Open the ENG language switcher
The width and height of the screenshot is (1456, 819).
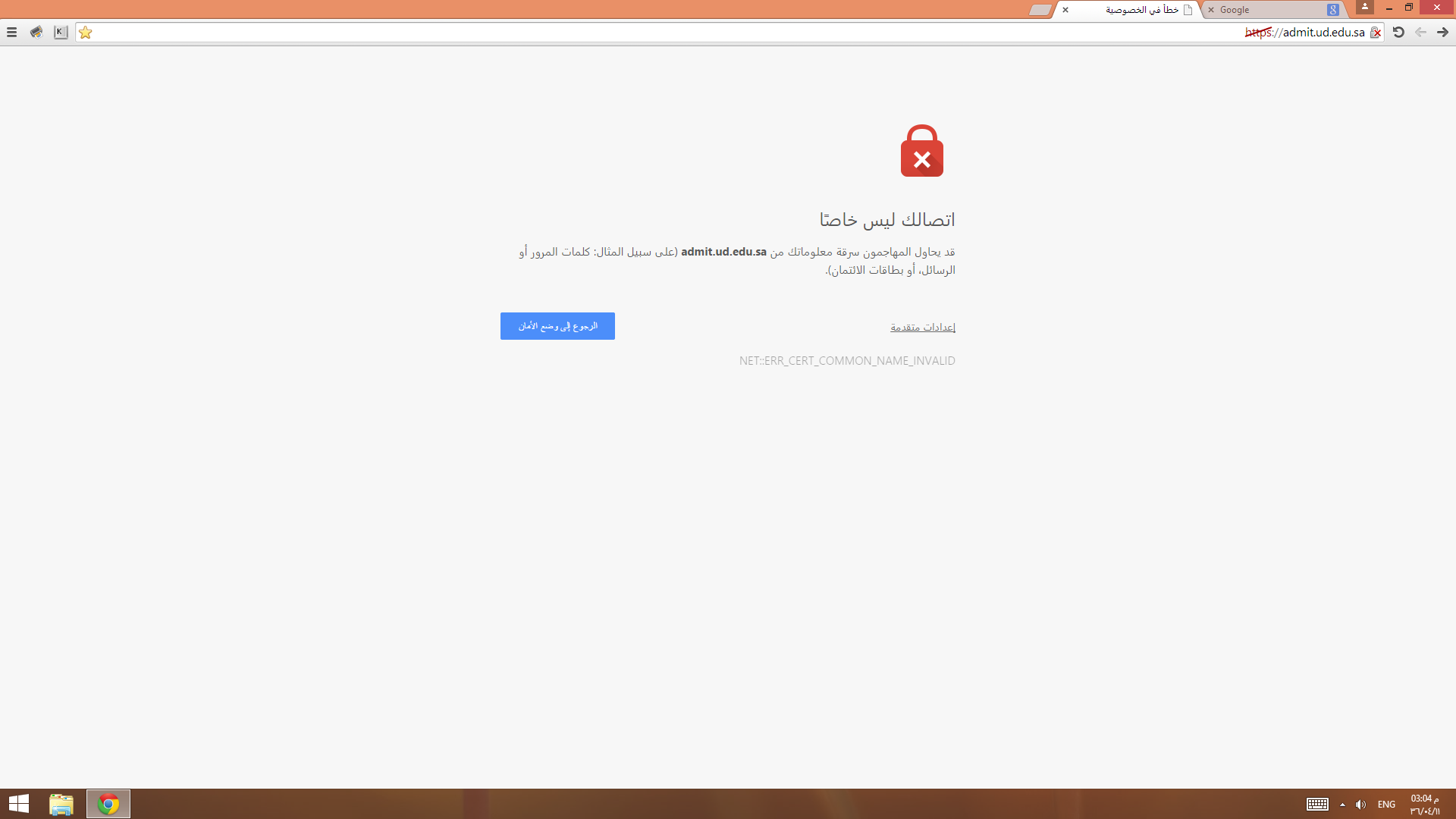click(1386, 805)
